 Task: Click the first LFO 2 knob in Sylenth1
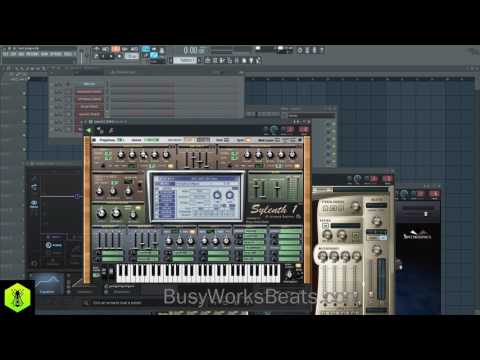205,241
